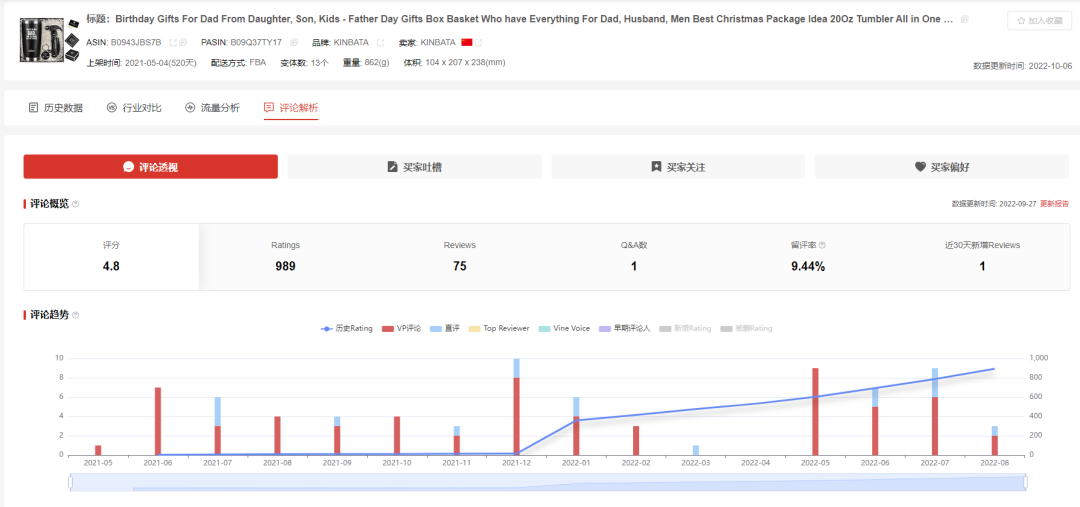
Task: Toggle the 直评 series in legend
Action: [445, 329]
